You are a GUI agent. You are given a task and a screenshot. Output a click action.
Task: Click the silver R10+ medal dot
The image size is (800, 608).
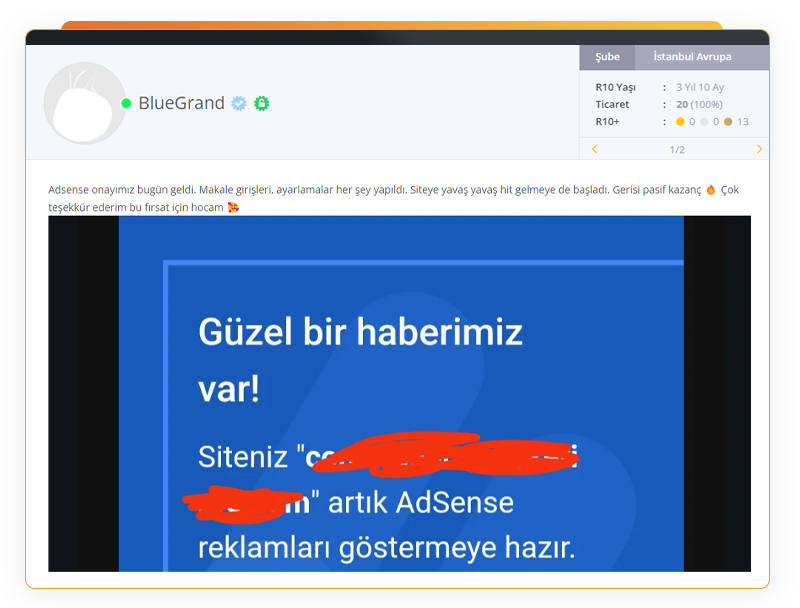pos(704,122)
